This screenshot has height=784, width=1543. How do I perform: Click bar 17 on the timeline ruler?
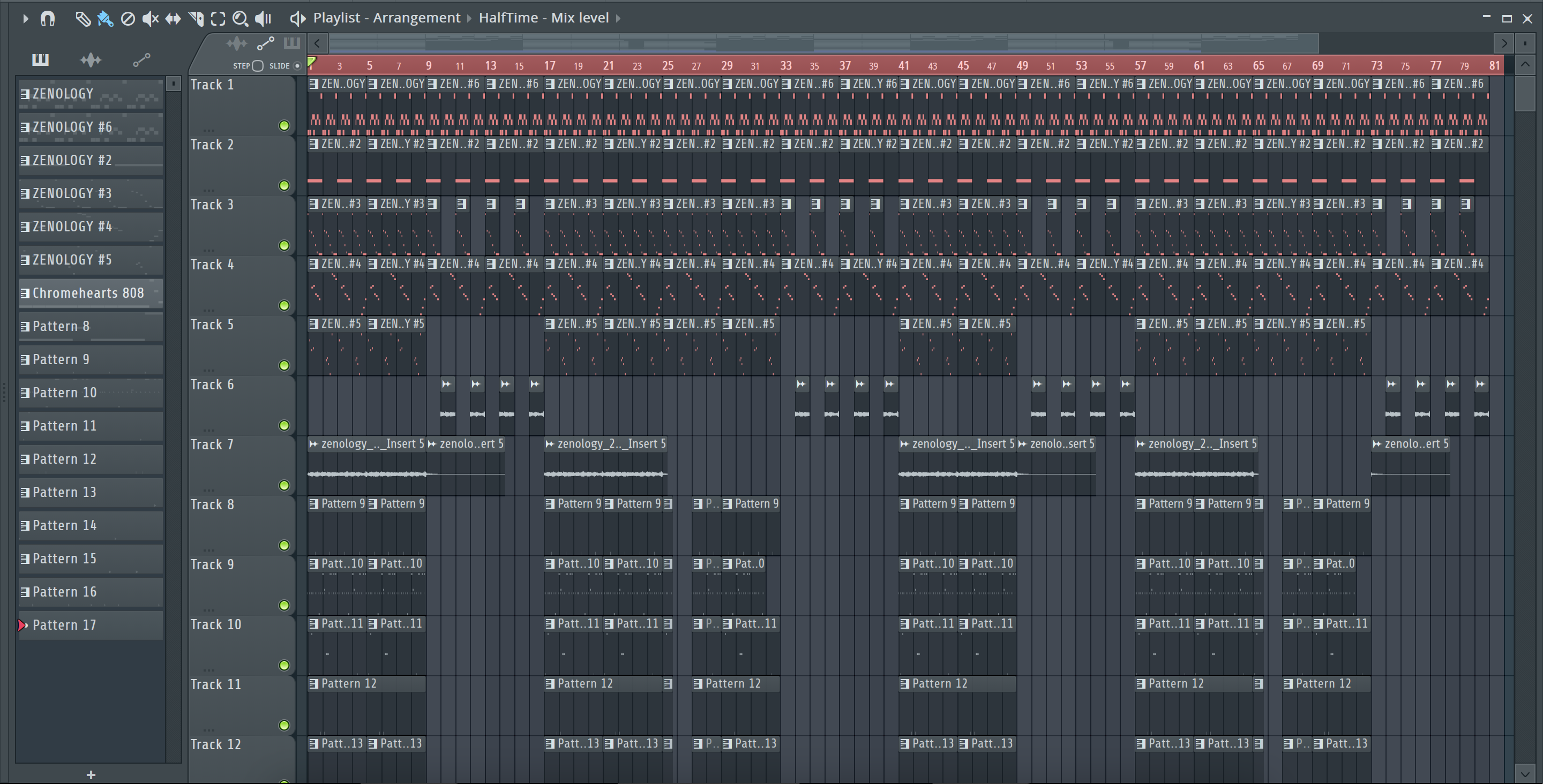549,65
